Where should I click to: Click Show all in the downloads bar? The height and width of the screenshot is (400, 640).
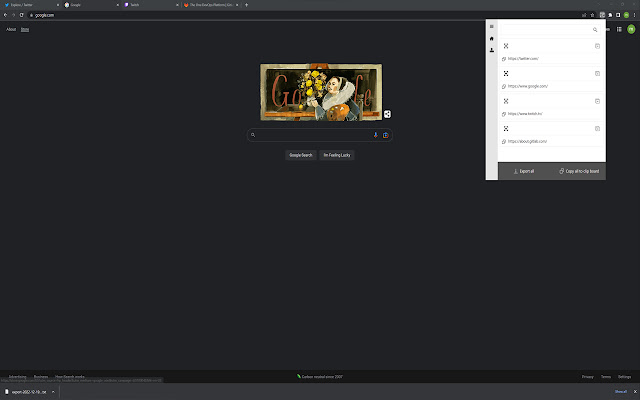tap(620, 392)
